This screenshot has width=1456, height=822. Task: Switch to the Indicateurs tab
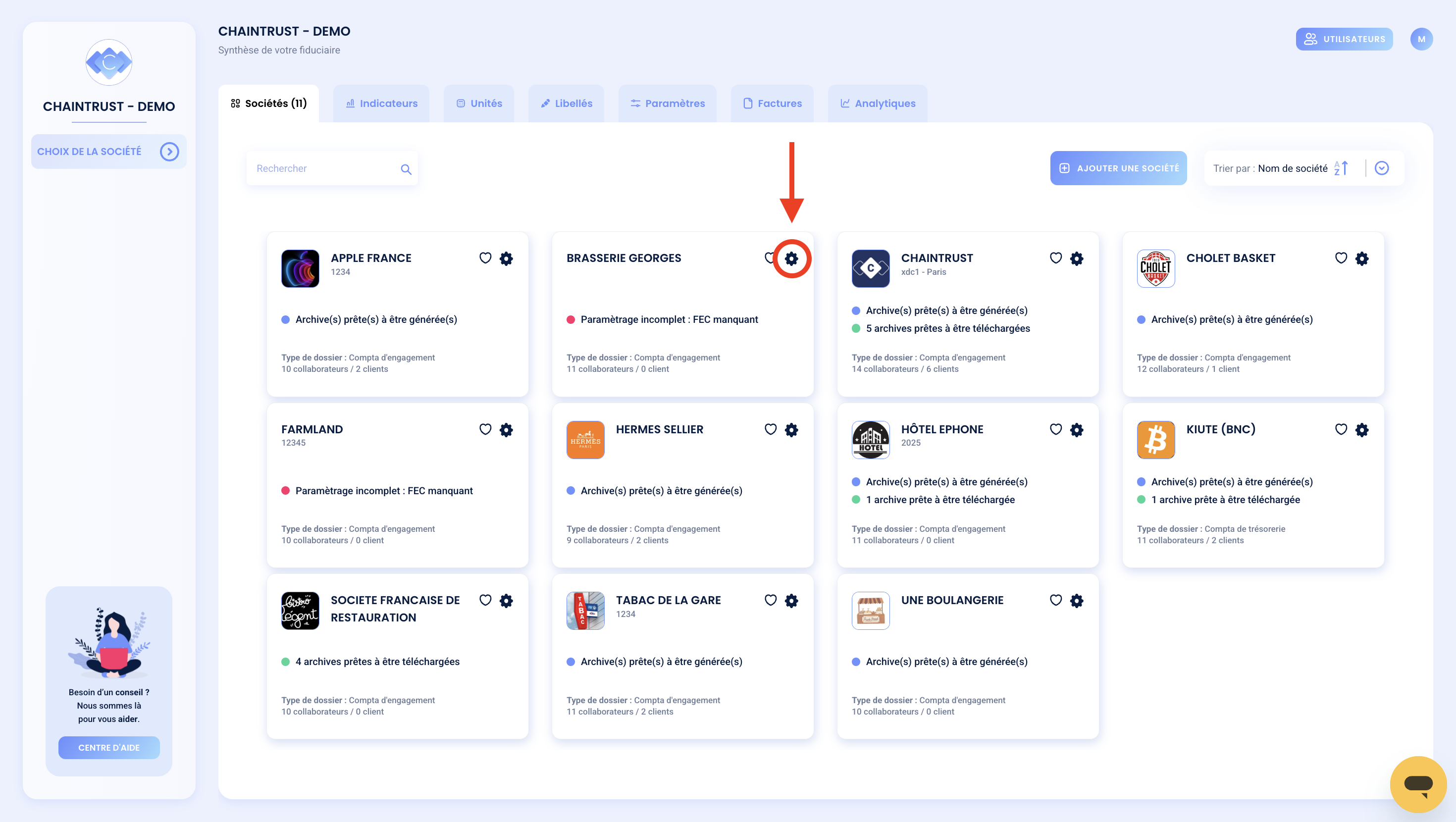(x=381, y=103)
